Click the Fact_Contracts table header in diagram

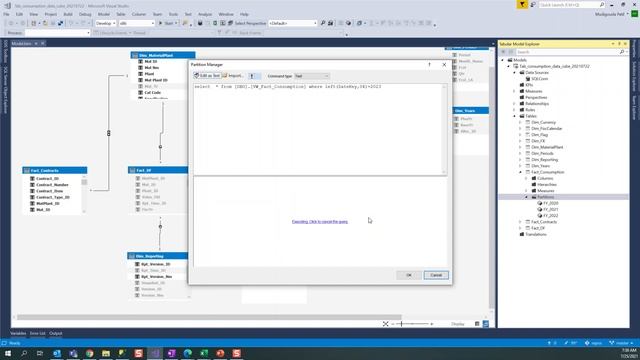click(x=55, y=171)
